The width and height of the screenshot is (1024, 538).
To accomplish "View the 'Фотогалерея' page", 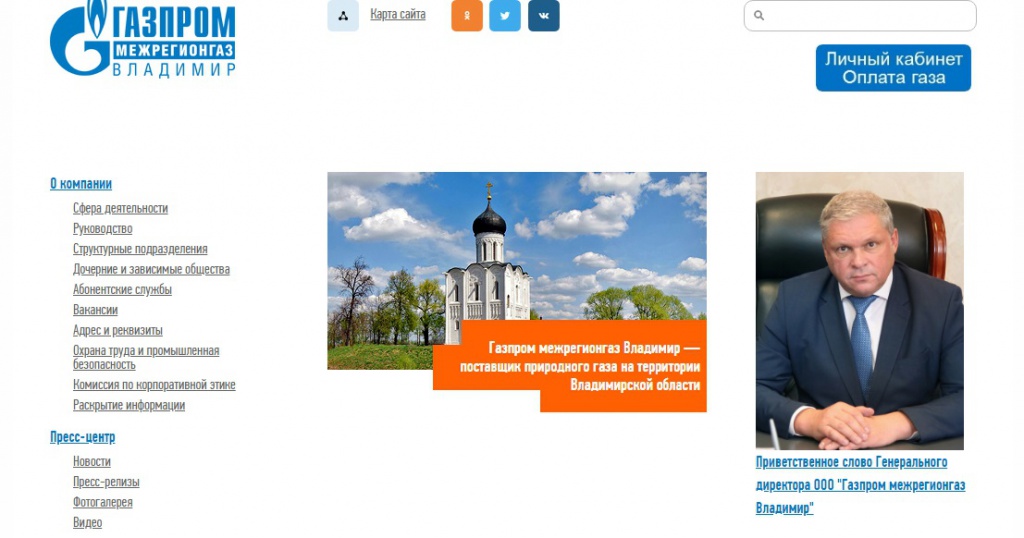I will coord(103,502).
